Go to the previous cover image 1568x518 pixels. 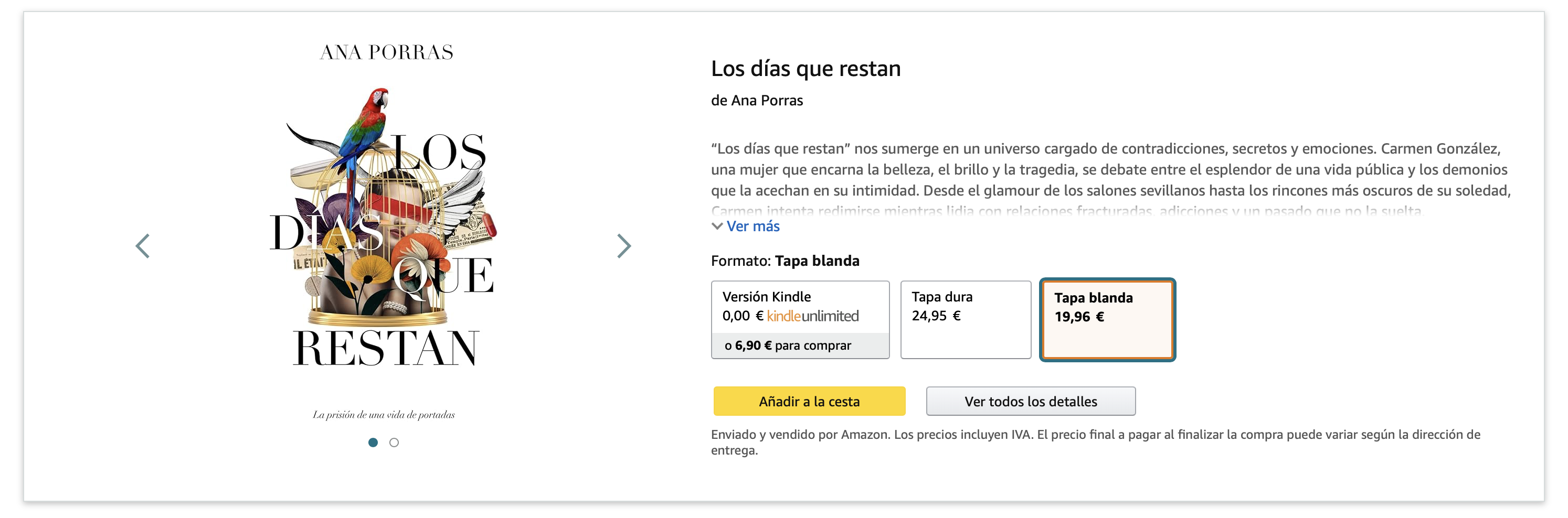[x=142, y=246]
